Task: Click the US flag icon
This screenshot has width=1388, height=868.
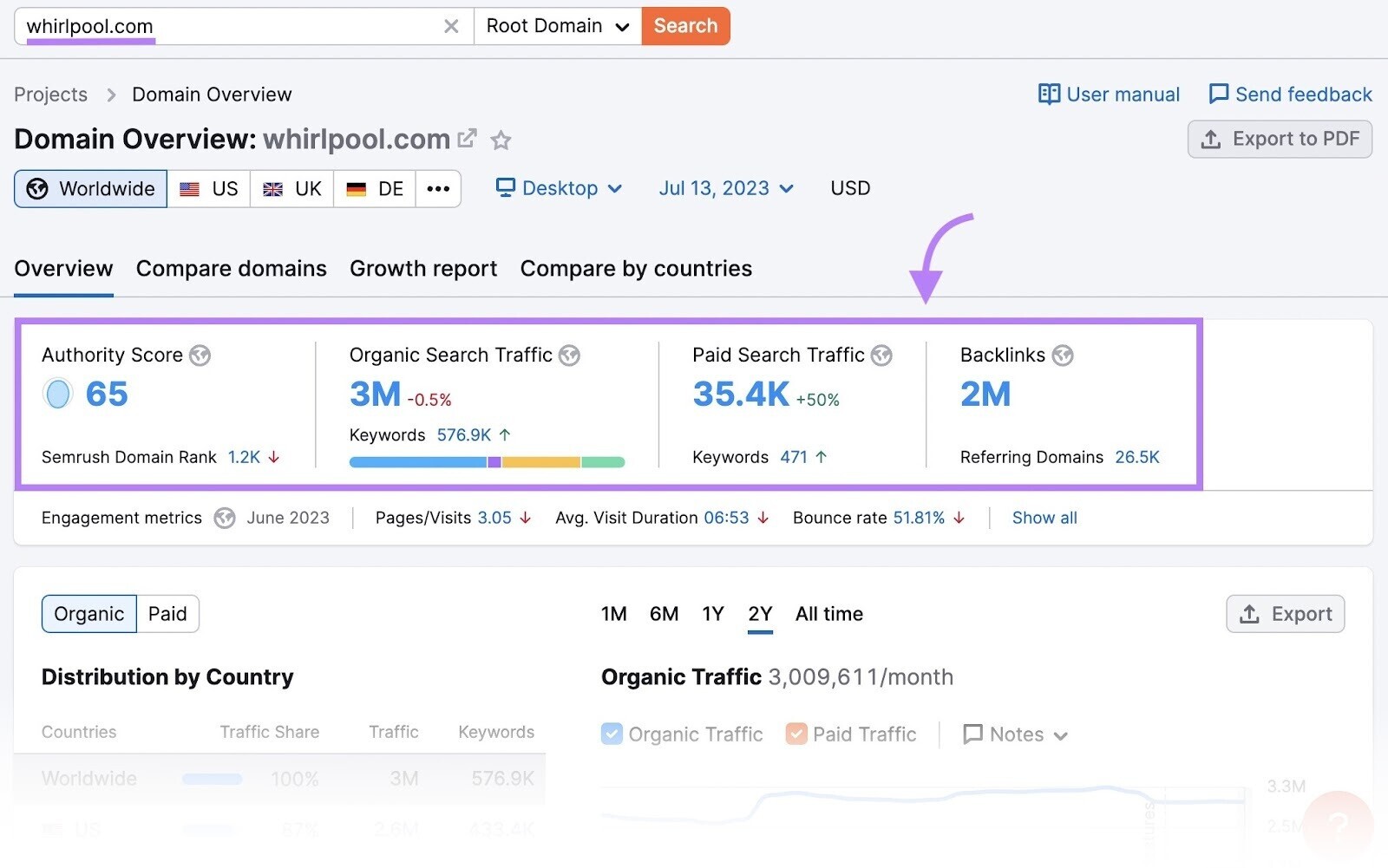Action: 189,189
